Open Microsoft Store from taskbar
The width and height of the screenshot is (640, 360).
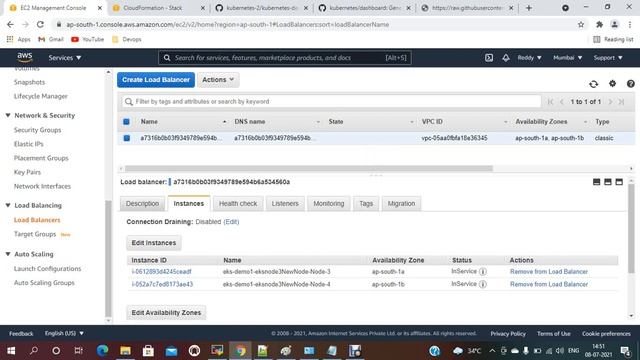(148, 351)
